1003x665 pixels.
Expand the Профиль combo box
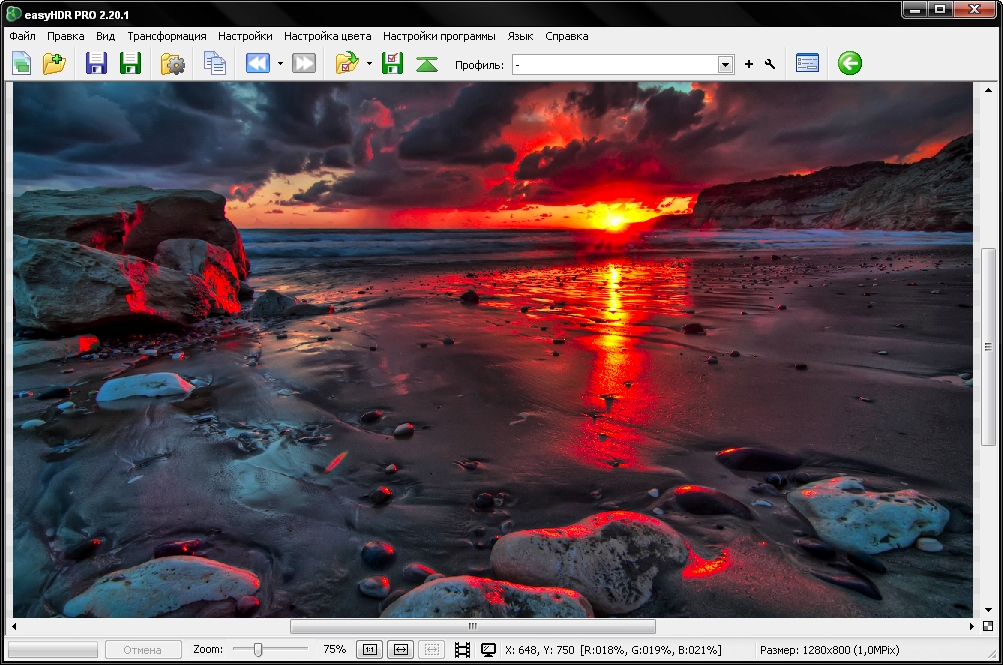click(726, 65)
